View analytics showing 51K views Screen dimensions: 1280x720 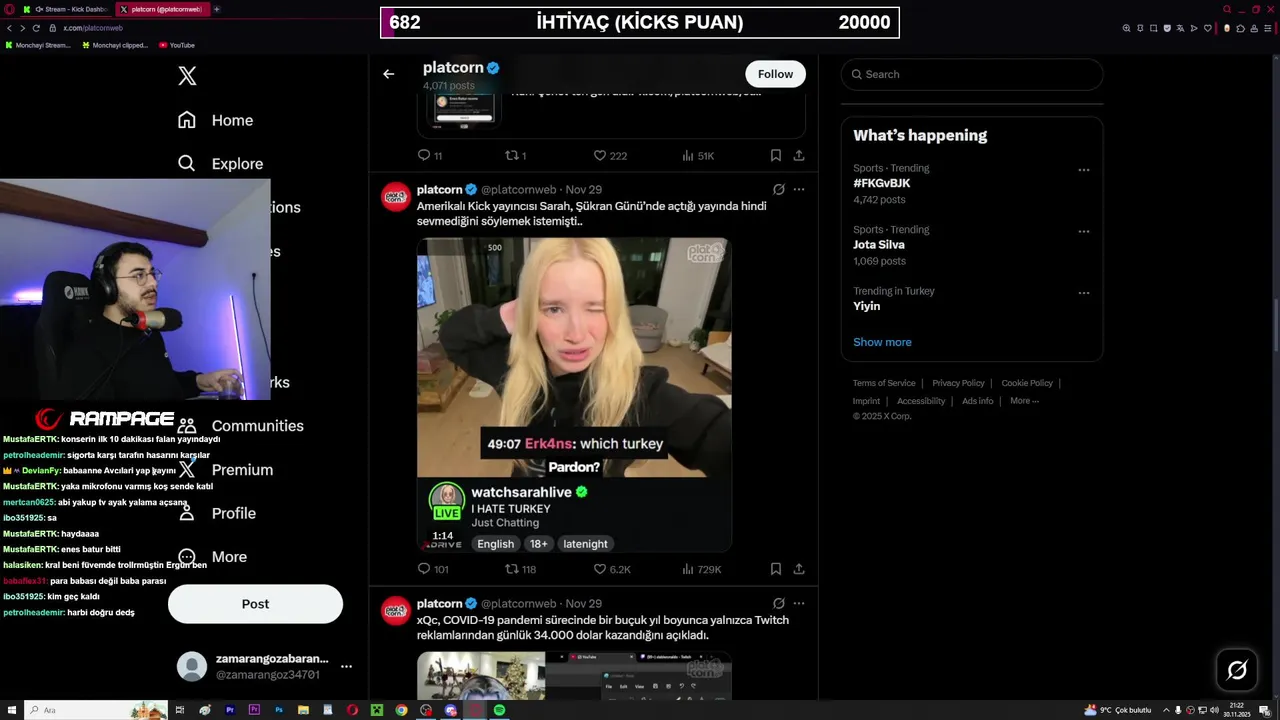tap(698, 155)
